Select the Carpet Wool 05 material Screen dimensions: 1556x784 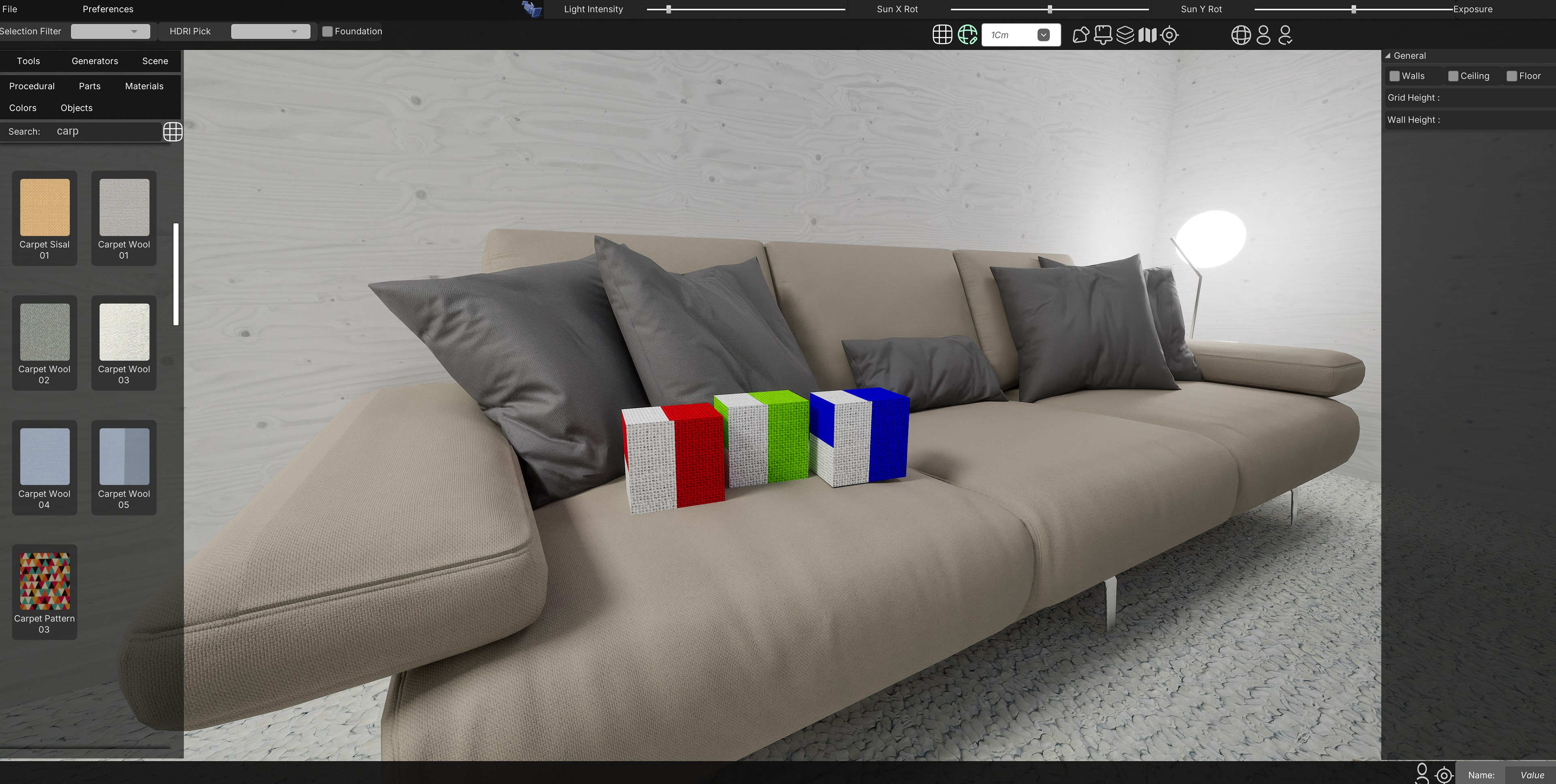click(x=124, y=468)
